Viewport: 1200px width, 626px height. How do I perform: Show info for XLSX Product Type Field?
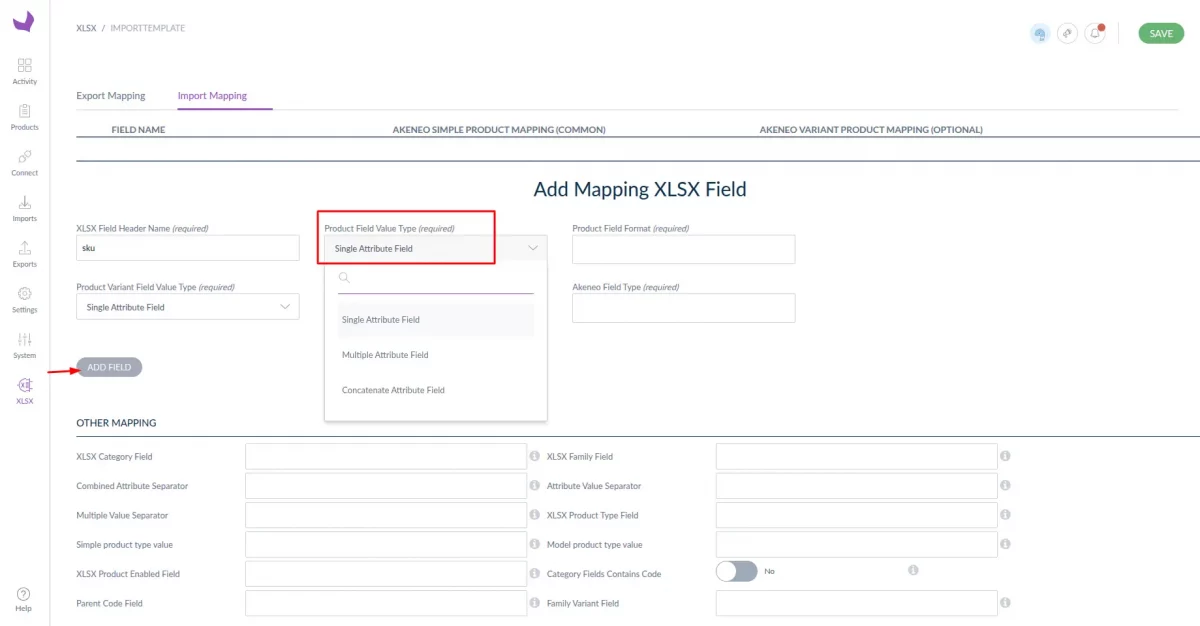pyautogui.click(x=1005, y=515)
